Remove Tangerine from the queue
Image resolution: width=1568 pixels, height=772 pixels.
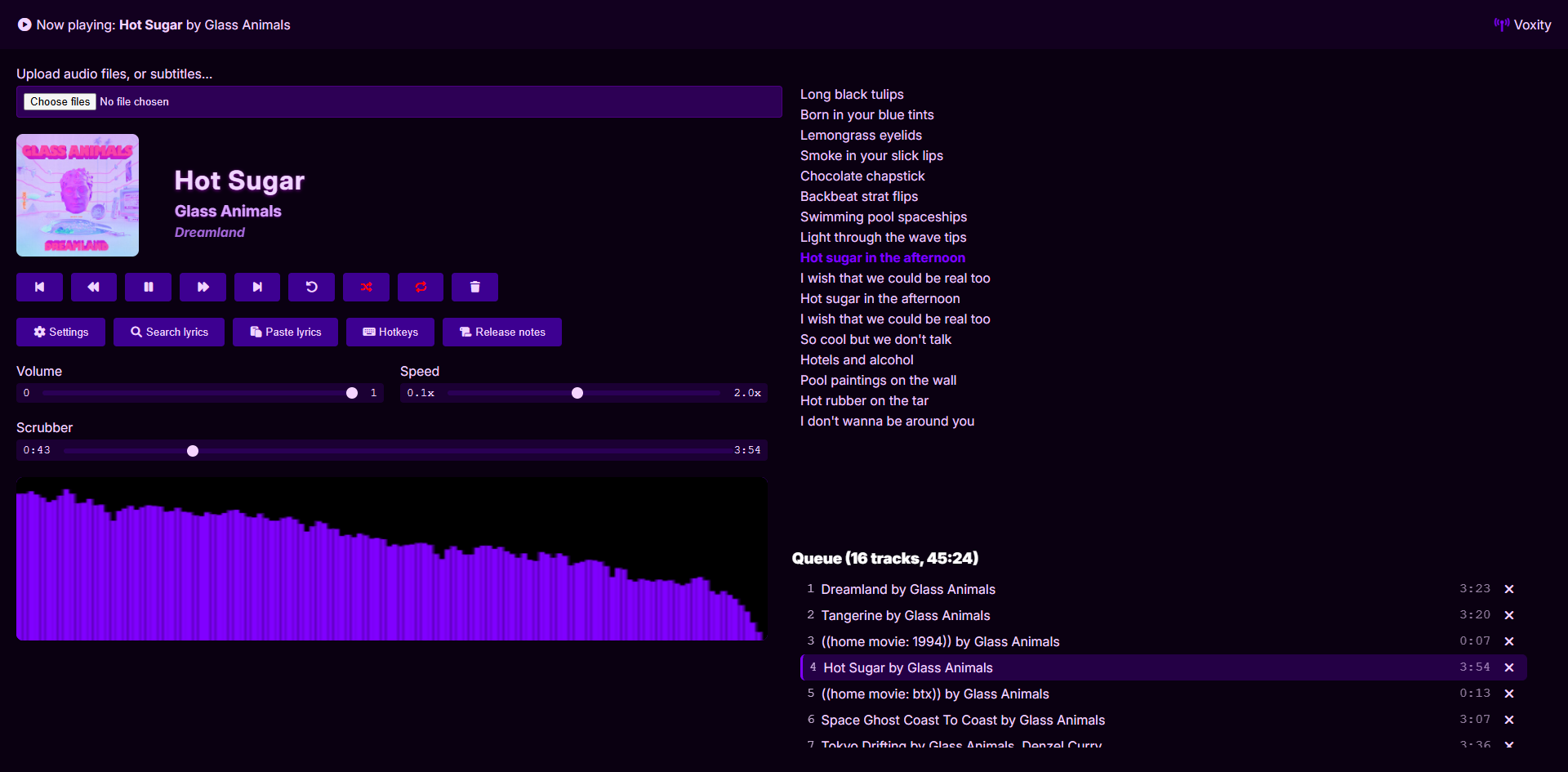click(1509, 615)
